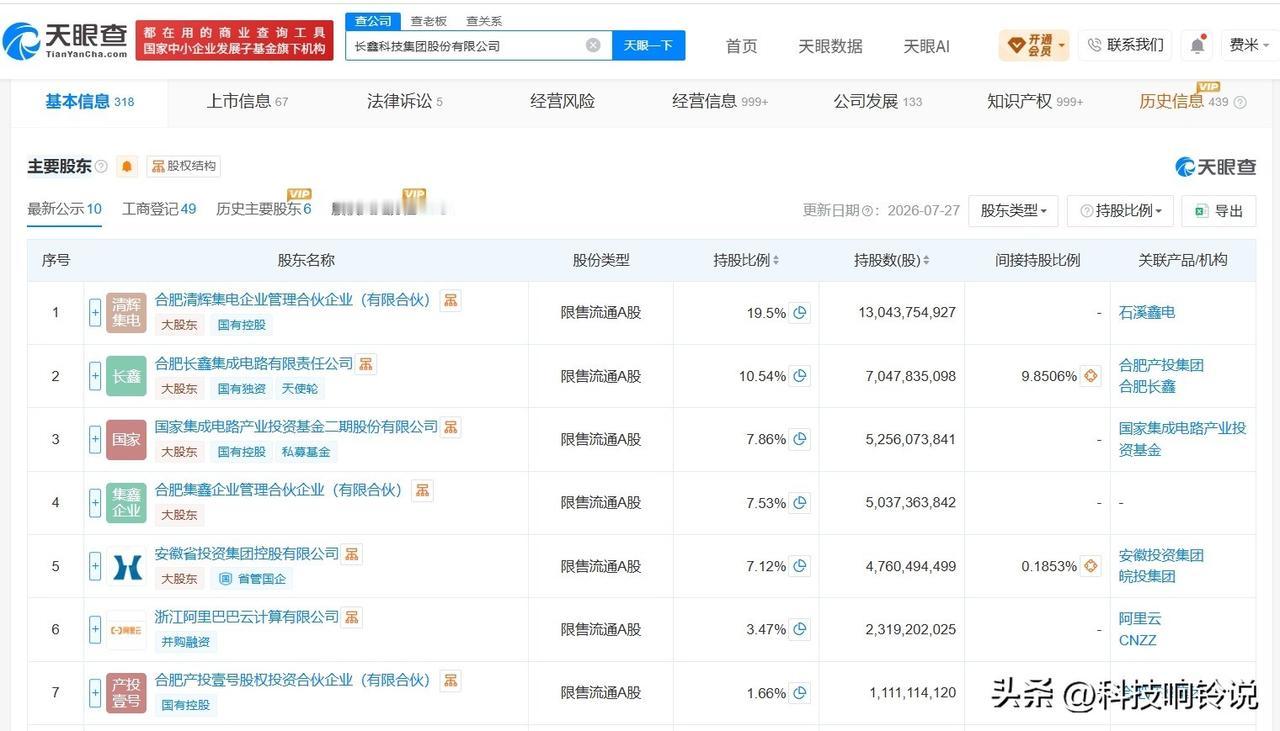This screenshot has width=1280, height=731.
Task: Expand row 3 shareholder 国家集成电路产业投资基金二期
Action: click(x=95, y=439)
